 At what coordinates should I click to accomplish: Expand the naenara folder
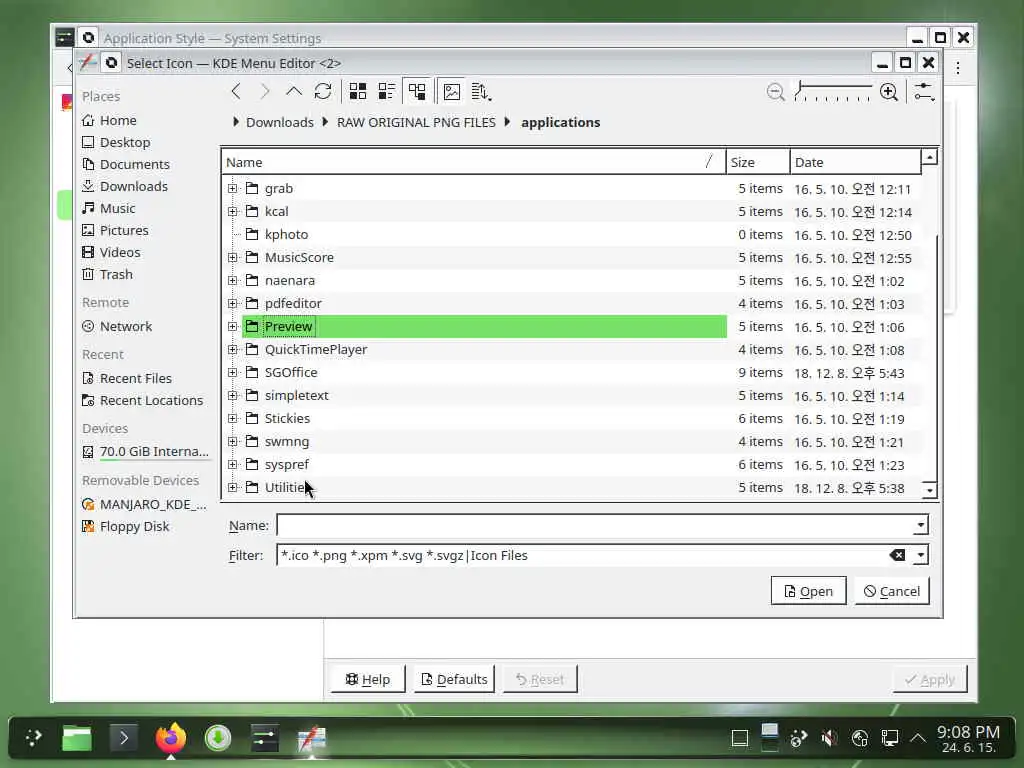click(232, 281)
